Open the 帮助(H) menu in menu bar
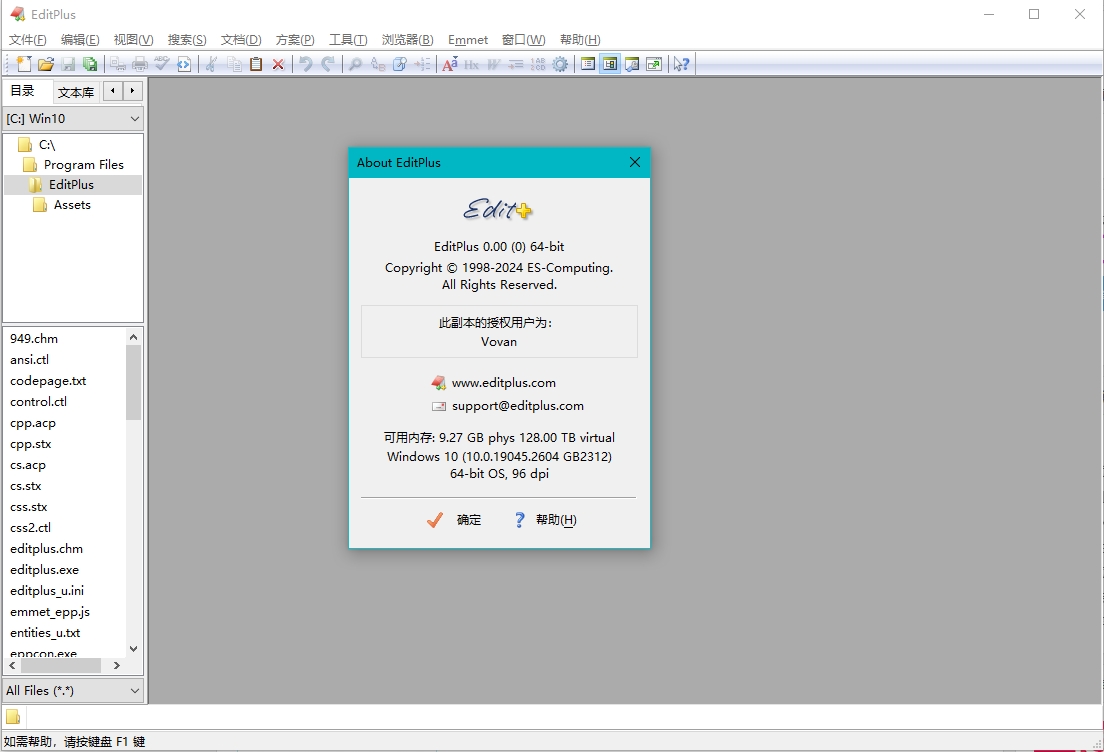The height and width of the screenshot is (752, 1104). (580, 39)
